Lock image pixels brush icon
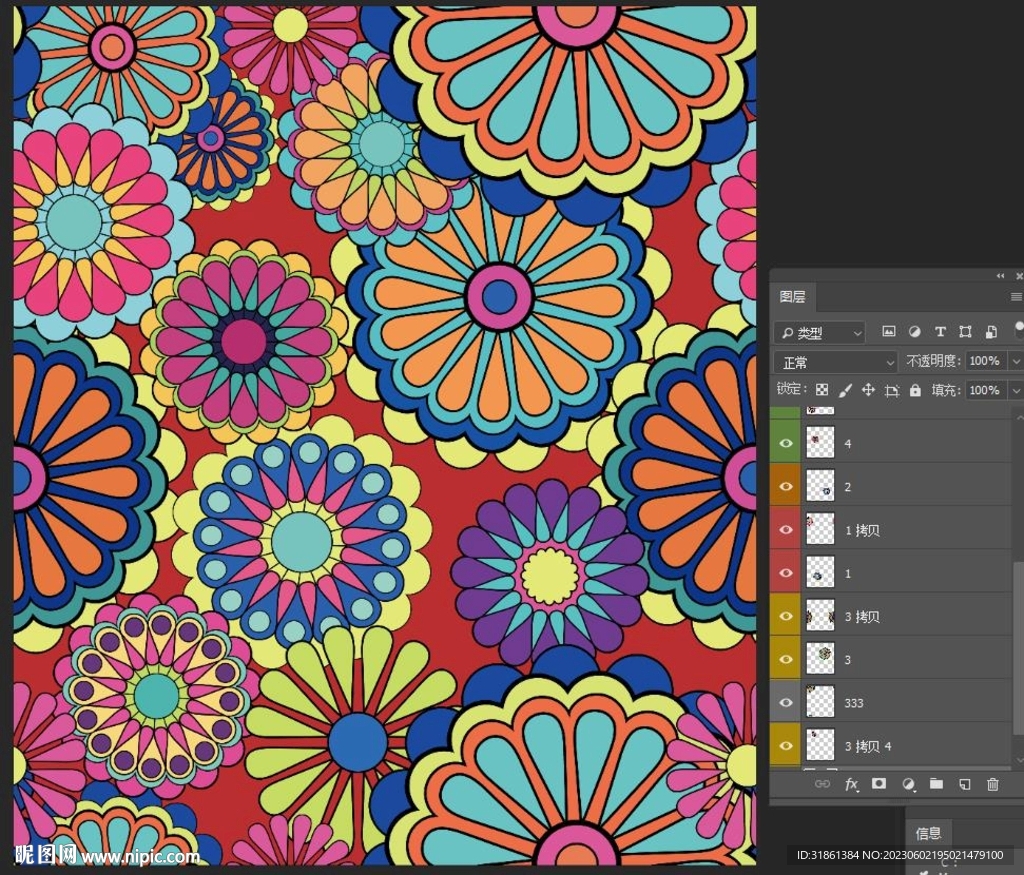1024x875 pixels. pyautogui.click(x=845, y=390)
